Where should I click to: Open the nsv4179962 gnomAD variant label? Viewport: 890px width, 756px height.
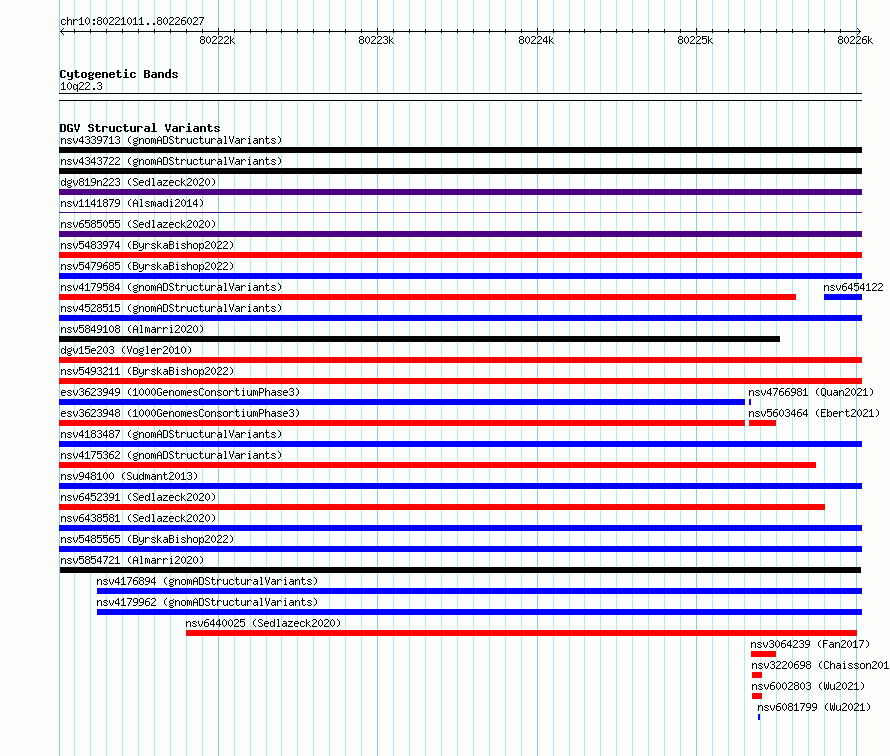click(207, 602)
